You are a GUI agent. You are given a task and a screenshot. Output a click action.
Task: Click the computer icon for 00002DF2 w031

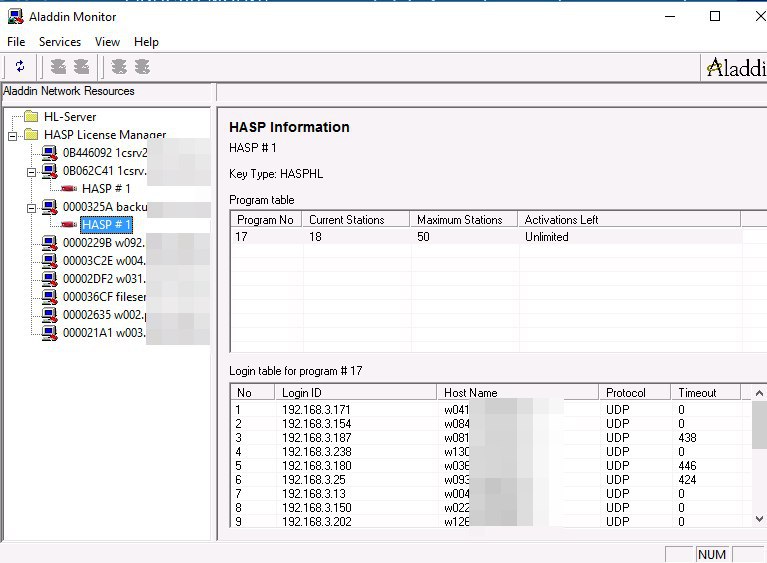click(49, 279)
